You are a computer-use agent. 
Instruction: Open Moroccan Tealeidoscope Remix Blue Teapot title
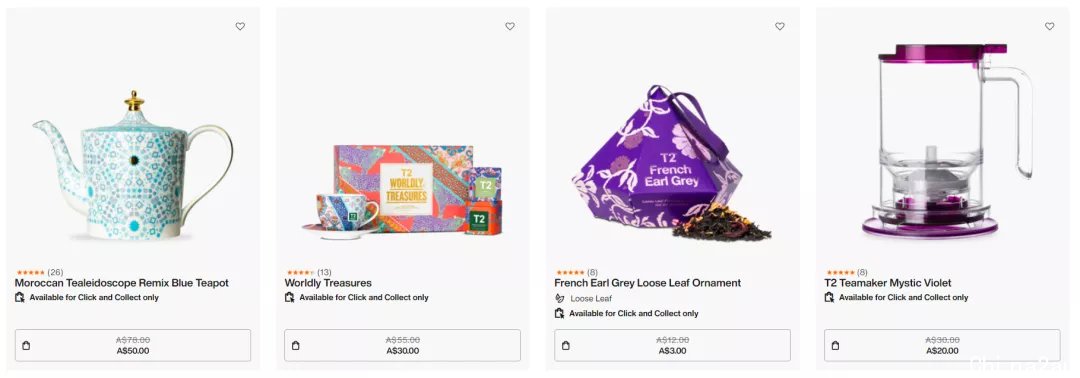pos(121,283)
